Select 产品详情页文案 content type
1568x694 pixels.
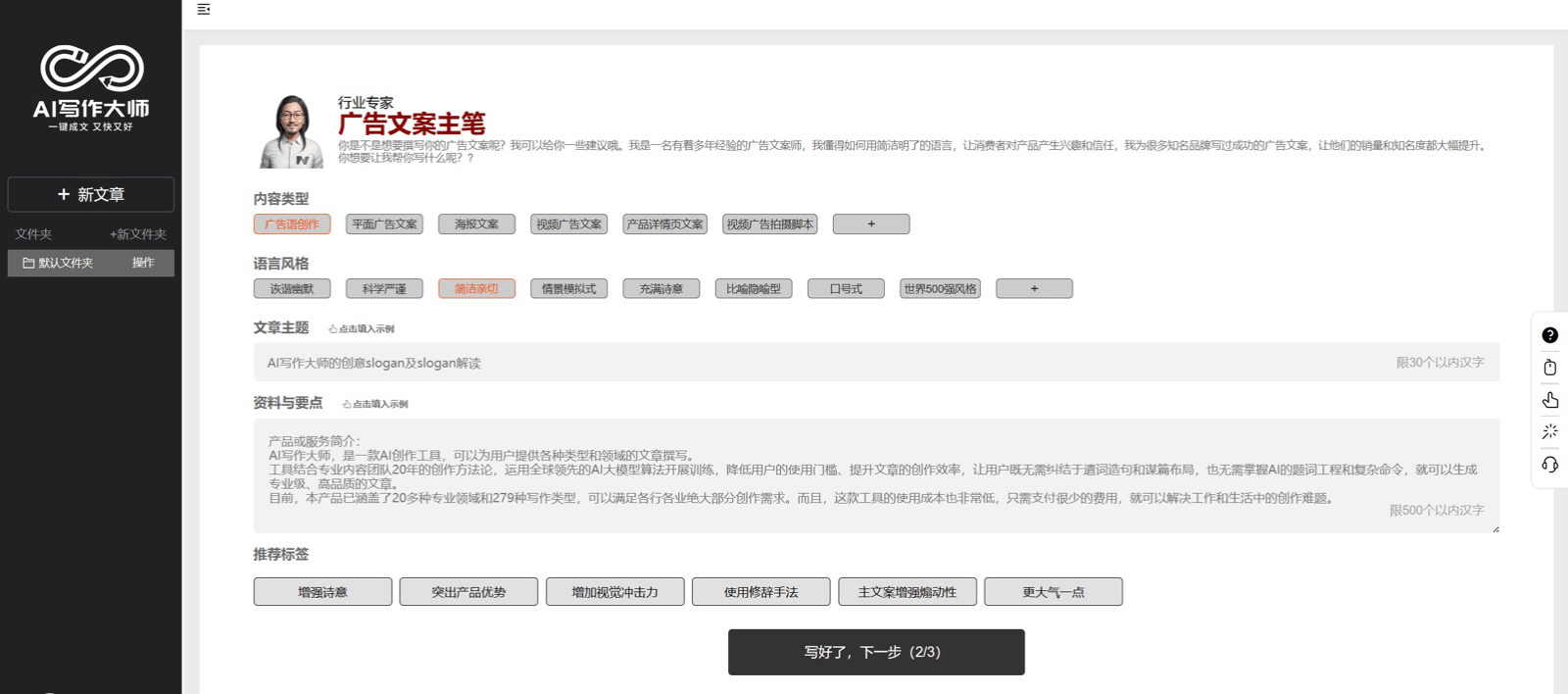(x=665, y=224)
